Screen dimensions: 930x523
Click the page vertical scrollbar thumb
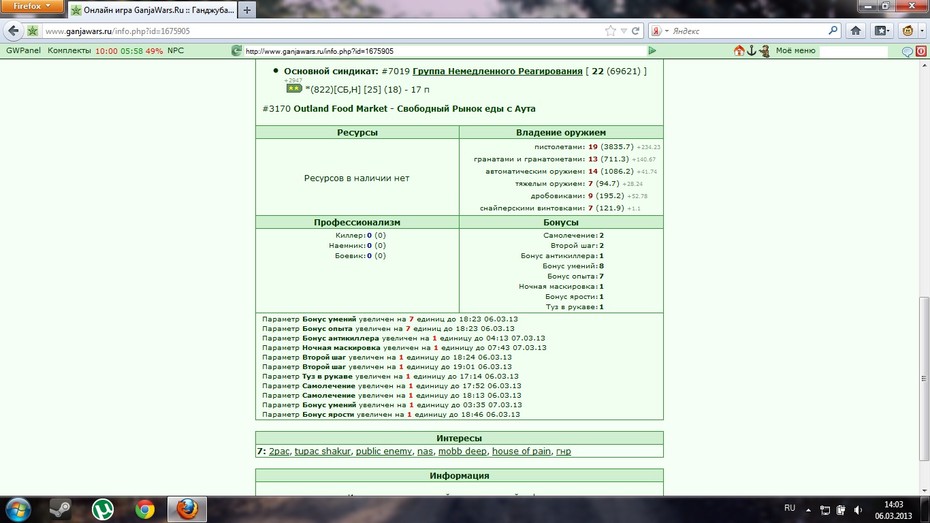click(x=924, y=378)
